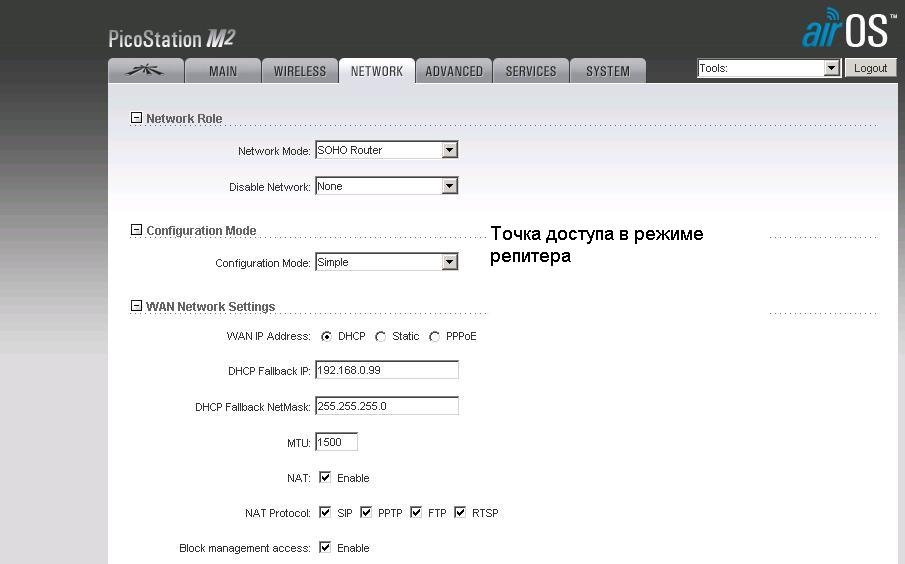
Task: Switch to the MAIN tab
Action: click(223, 71)
